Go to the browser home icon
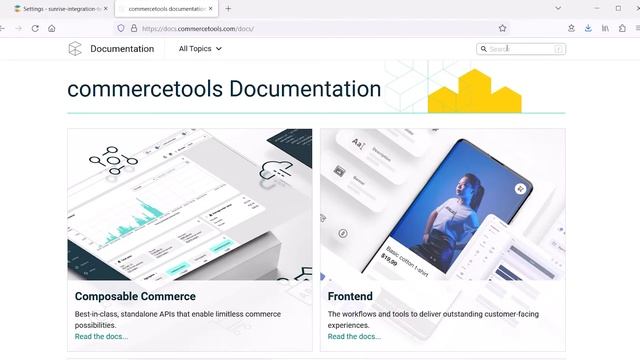This screenshot has width=640, height=360. 51,28
